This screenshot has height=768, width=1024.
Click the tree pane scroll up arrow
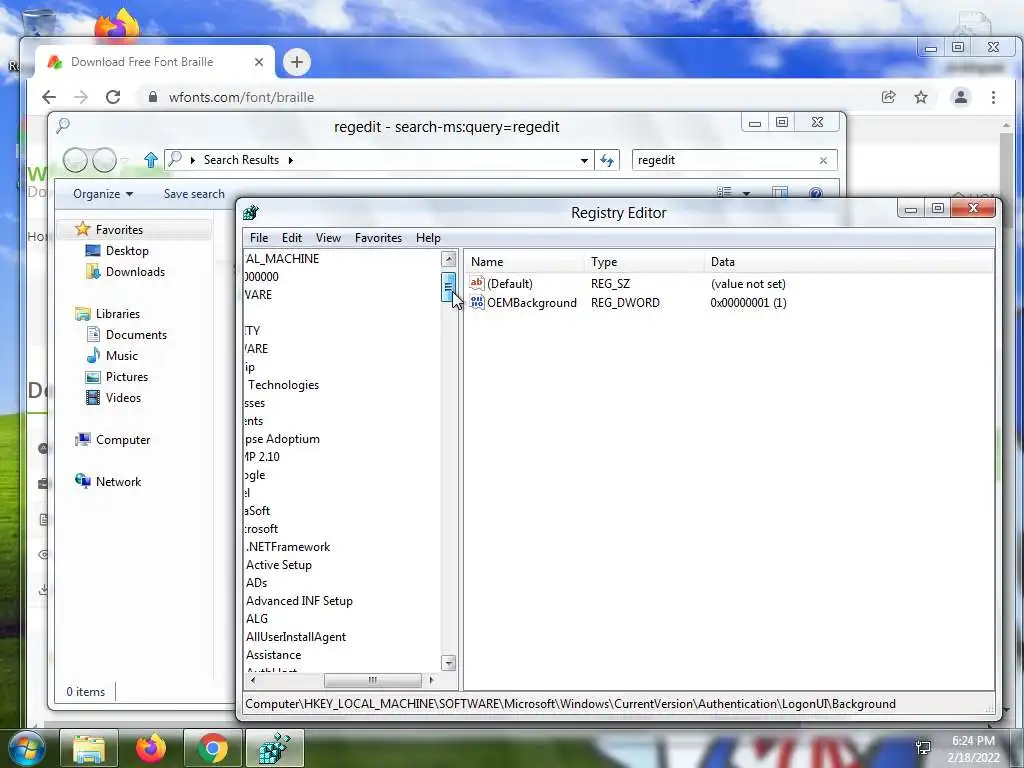[449, 259]
